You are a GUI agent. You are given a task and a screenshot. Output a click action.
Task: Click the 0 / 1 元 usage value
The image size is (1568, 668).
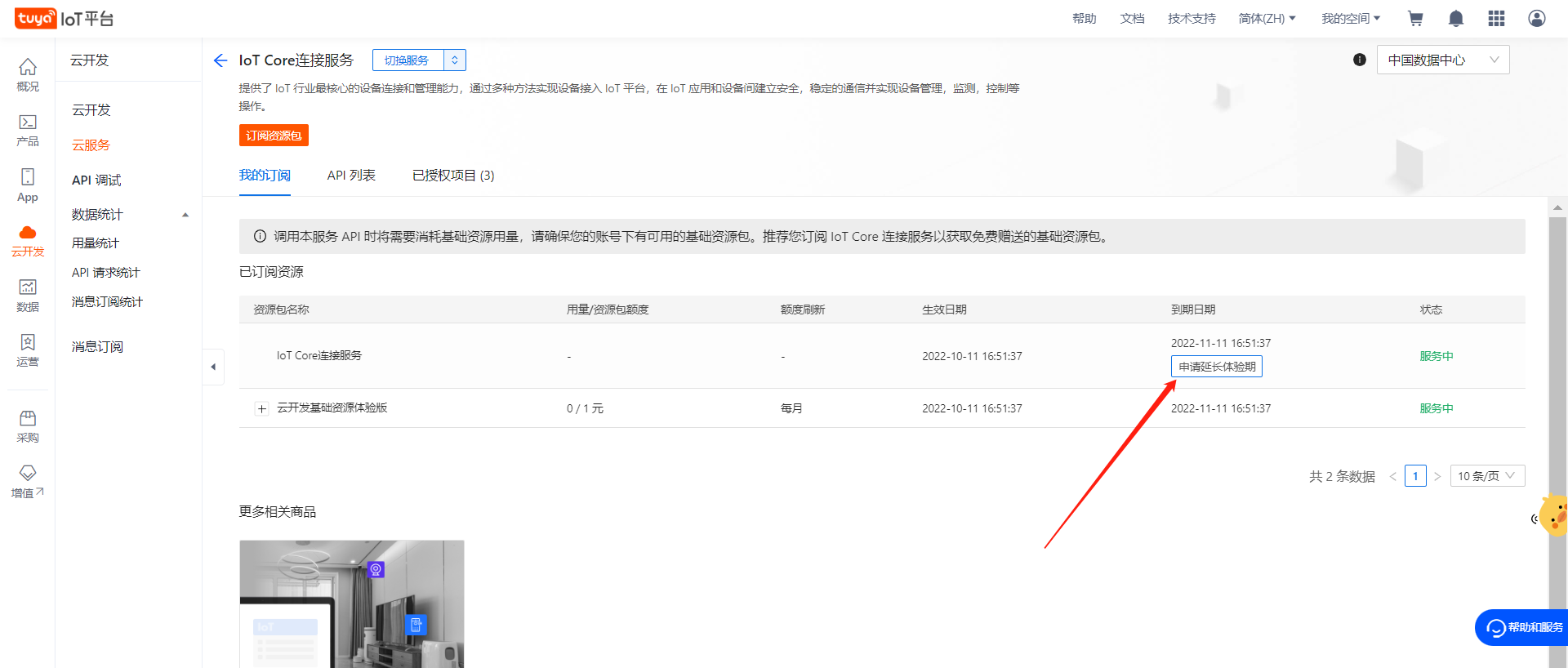[x=585, y=408]
